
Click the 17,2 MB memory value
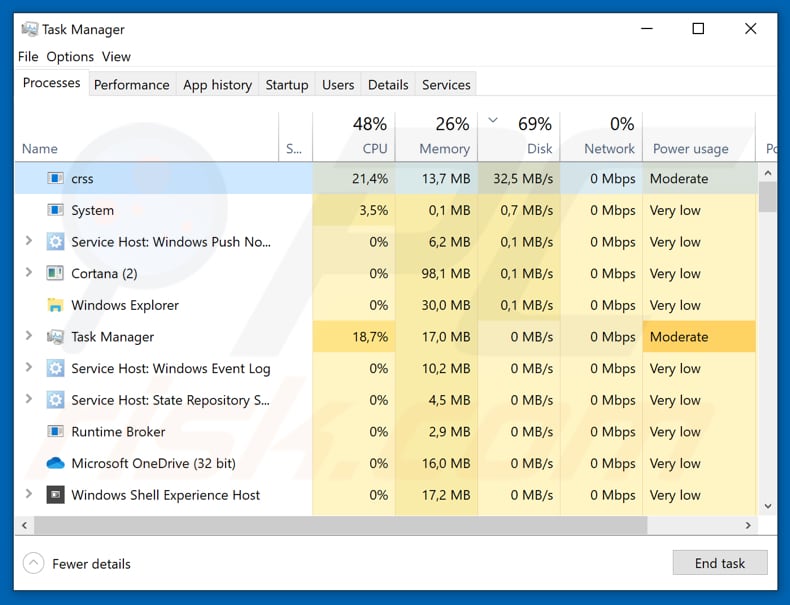pos(446,495)
